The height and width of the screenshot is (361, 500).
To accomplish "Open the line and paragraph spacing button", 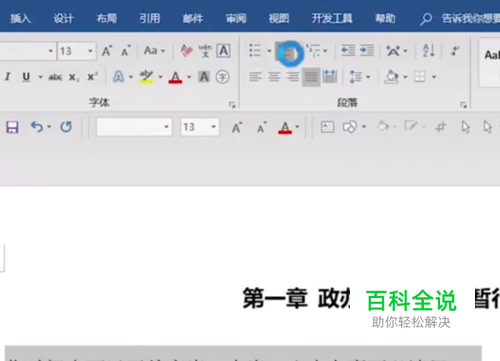I will [x=355, y=77].
